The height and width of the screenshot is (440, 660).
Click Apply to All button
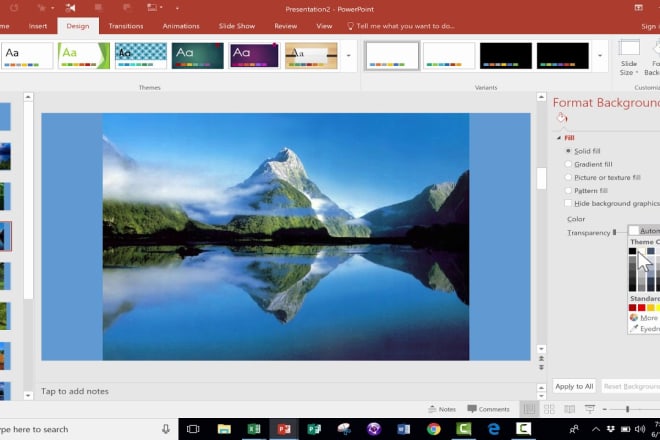tap(574, 386)
